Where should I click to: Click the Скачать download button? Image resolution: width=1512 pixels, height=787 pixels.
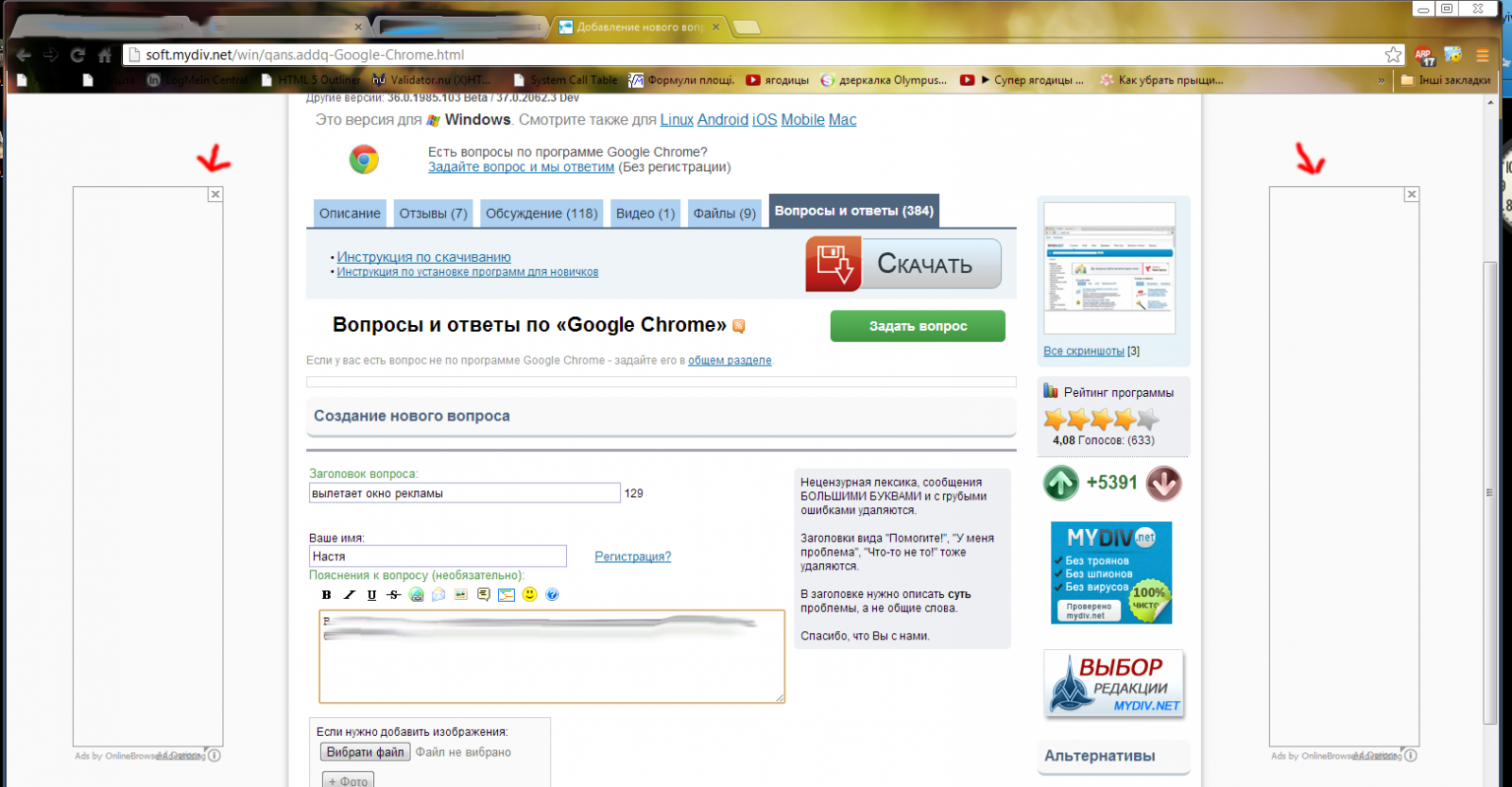903,264
